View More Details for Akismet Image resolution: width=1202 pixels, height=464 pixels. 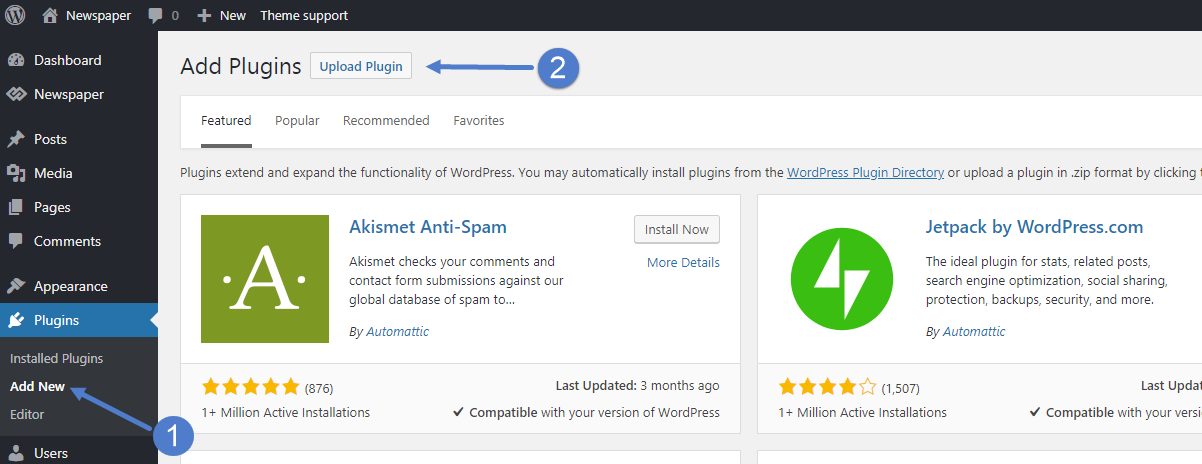coord(683,263)
